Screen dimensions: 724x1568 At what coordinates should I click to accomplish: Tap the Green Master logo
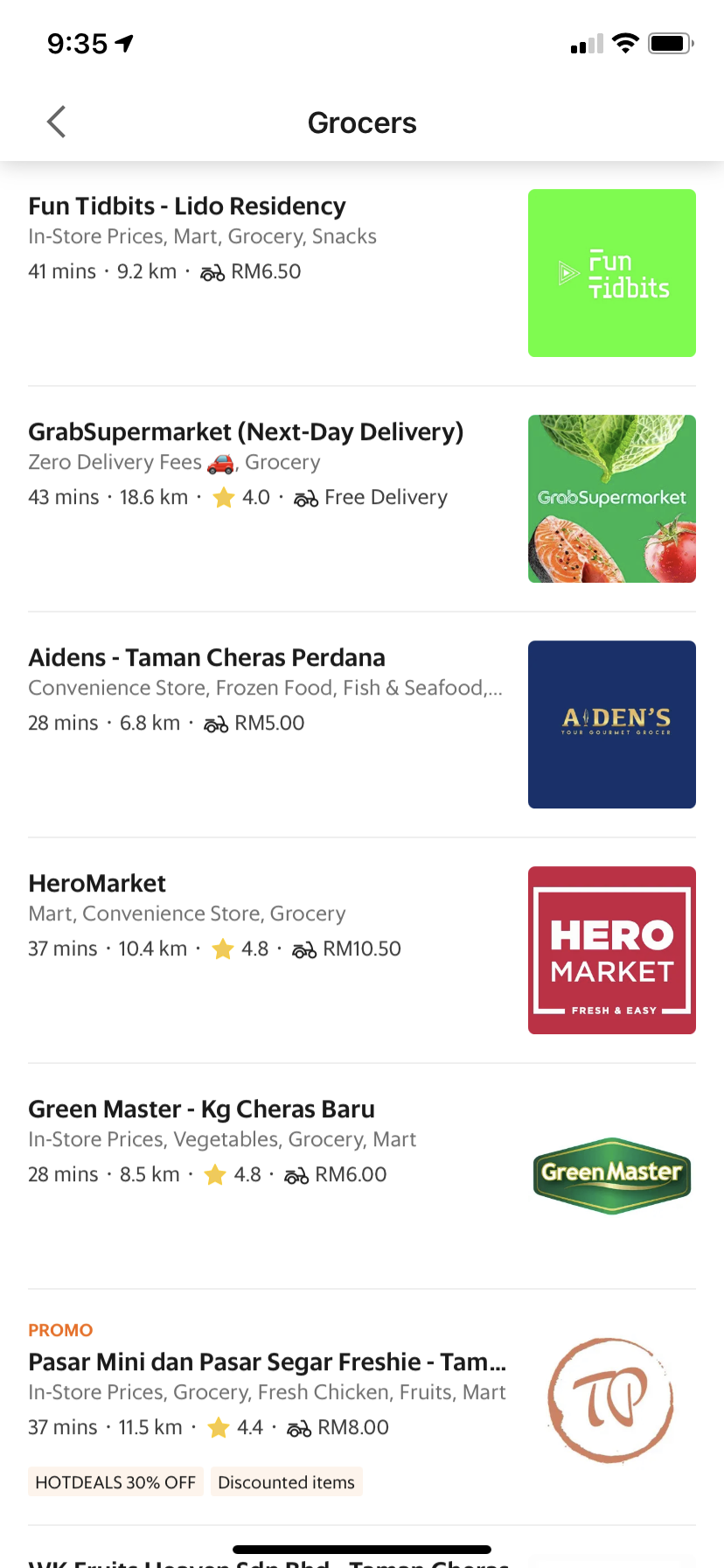[x=611, y=1175]
